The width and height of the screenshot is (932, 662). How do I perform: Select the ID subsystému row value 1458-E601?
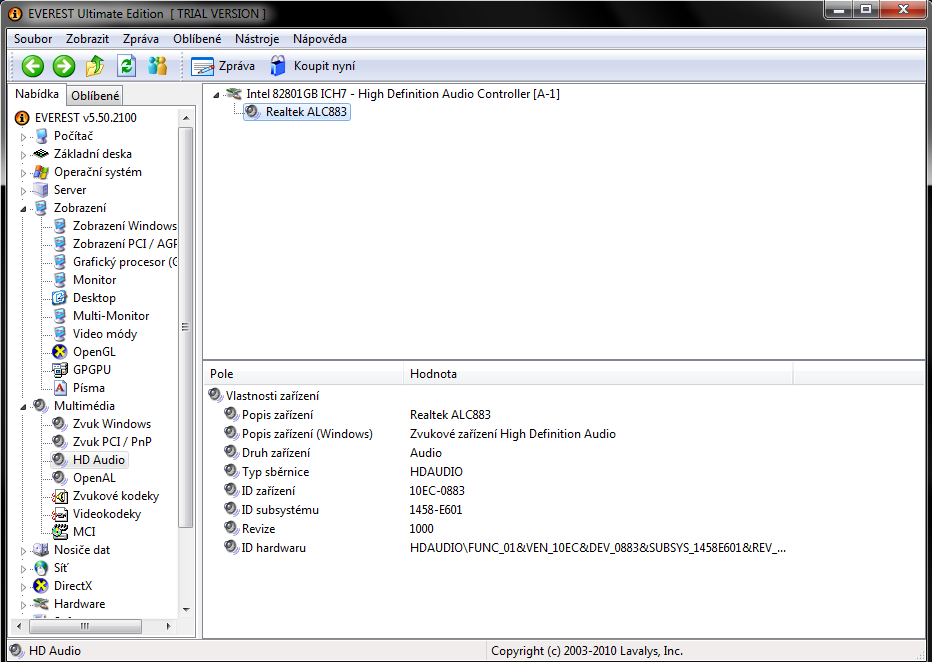tap(436, 510)
